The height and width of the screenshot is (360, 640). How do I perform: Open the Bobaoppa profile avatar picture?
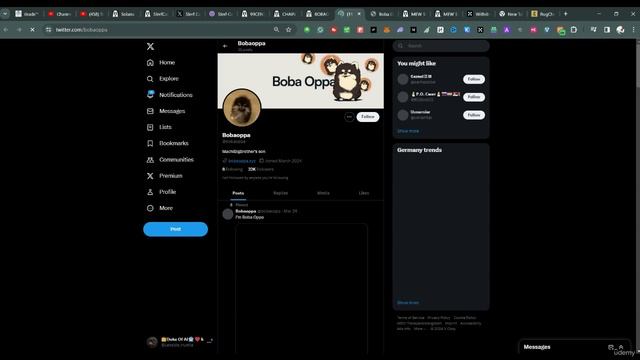coord(242,108)
